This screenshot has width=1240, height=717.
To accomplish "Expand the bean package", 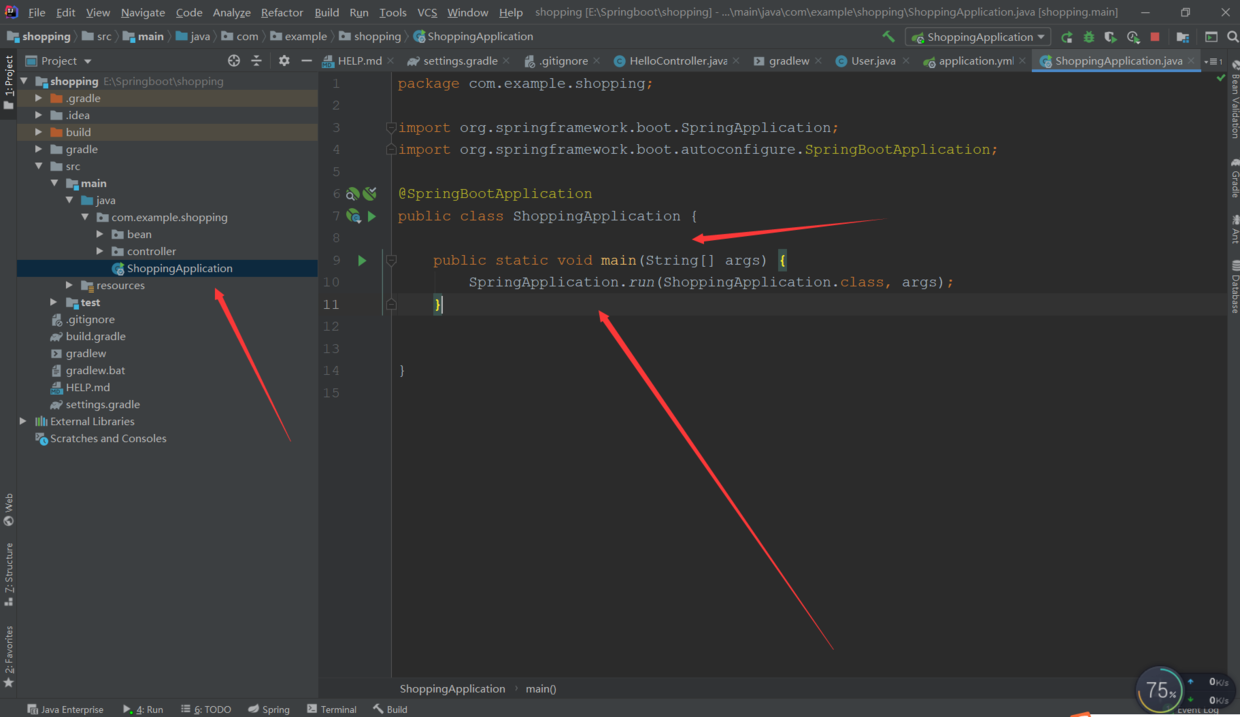I will (x=100, y=234).
